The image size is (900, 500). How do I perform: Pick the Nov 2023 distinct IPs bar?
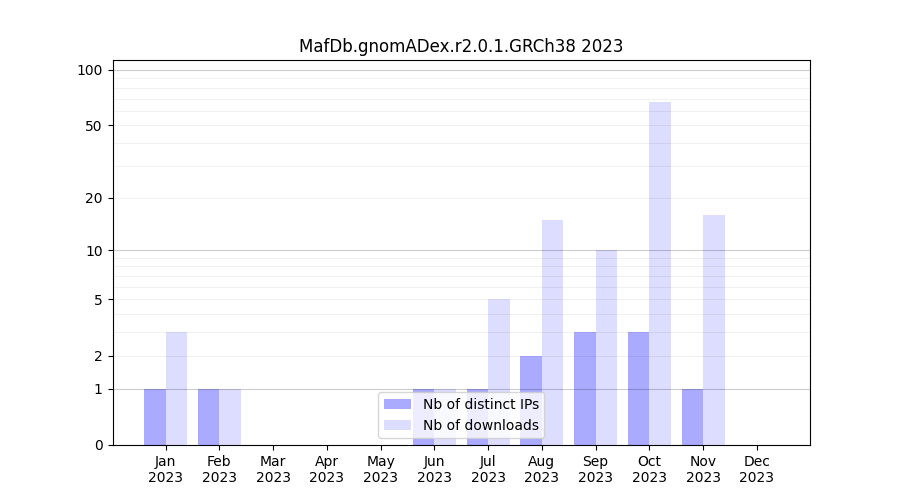point(692,417)
